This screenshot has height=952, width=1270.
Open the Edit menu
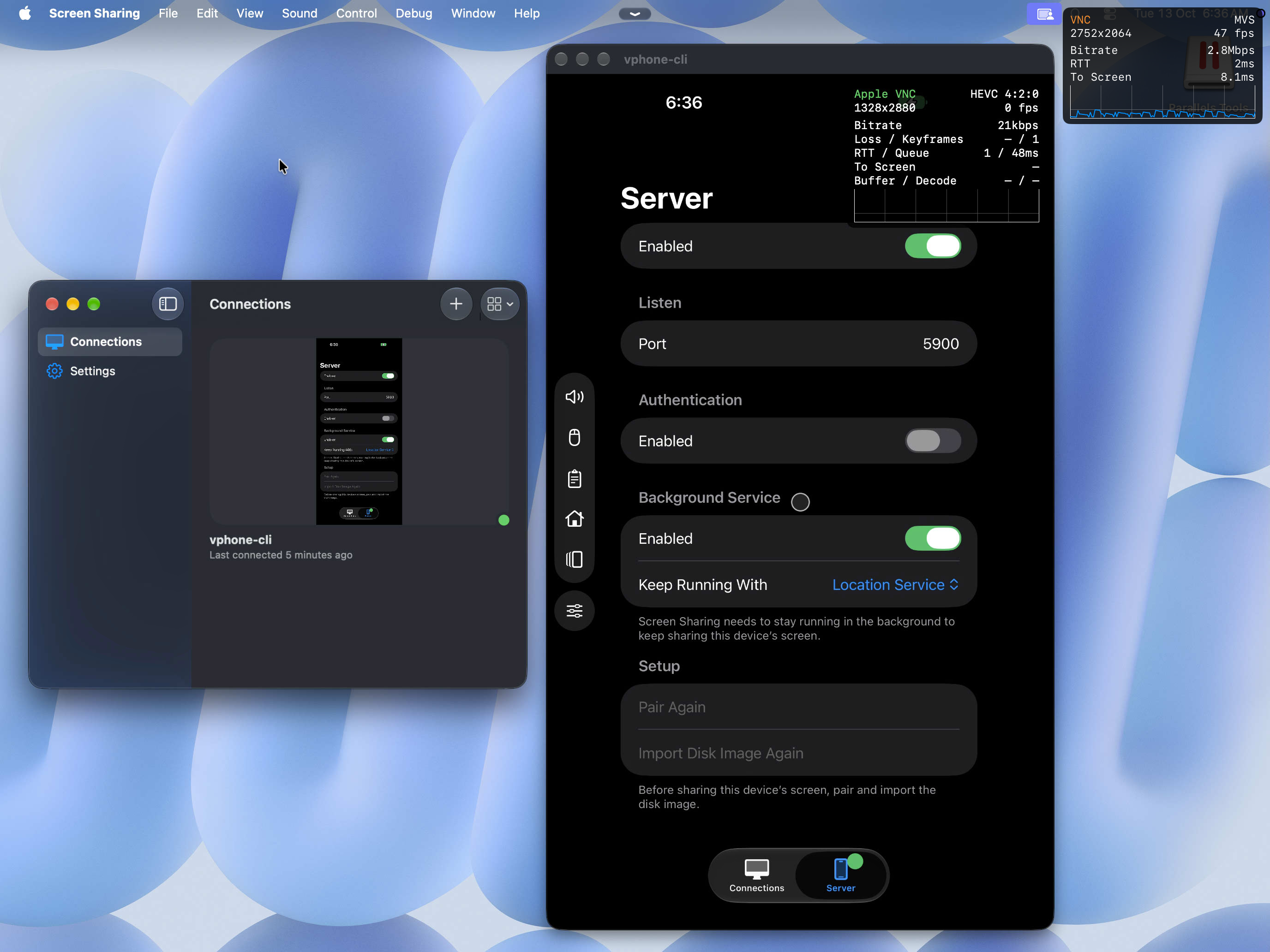(207, 13)
